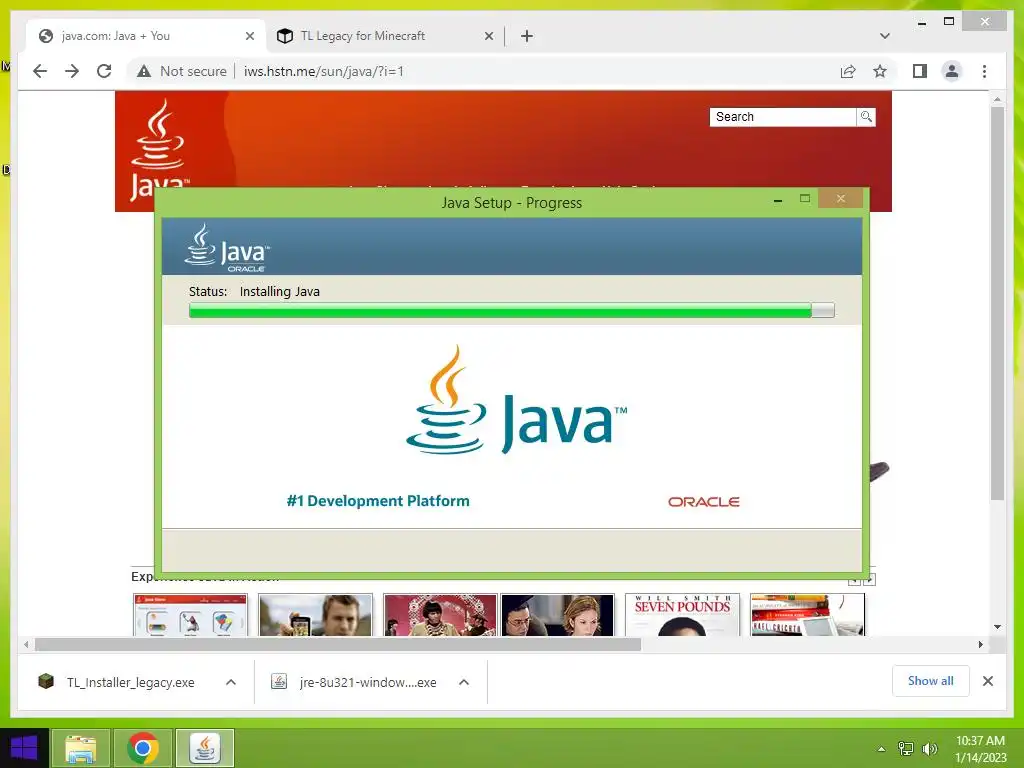
Task: Open the books thumbnail at far right
Action: pyautogui.click(x=808, y=615)
